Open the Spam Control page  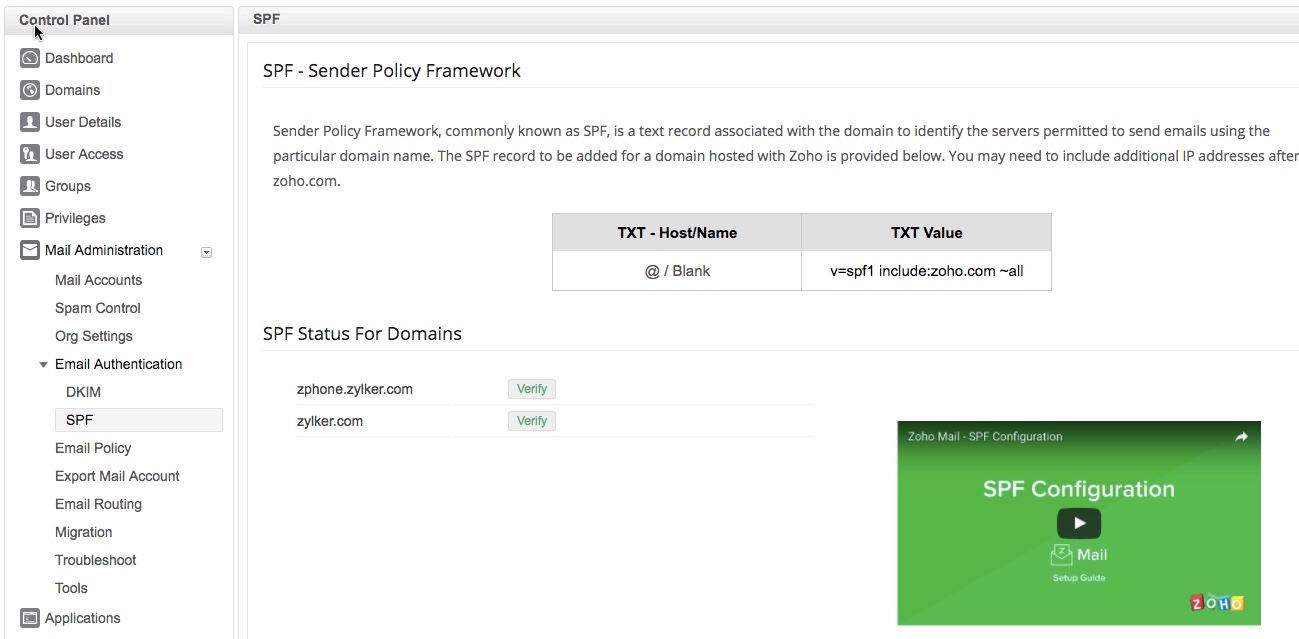click(x=97, y=308)
